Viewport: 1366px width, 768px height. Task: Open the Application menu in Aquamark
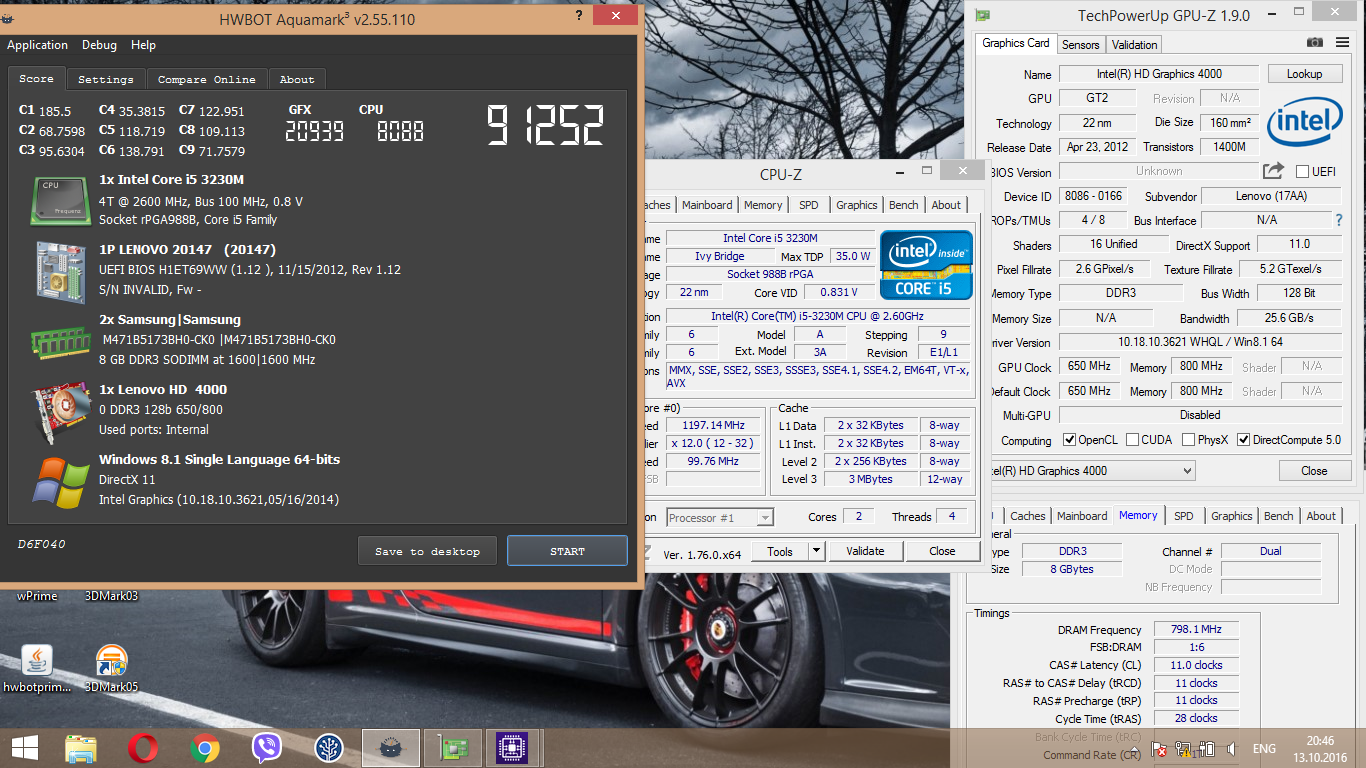point(38,45)
